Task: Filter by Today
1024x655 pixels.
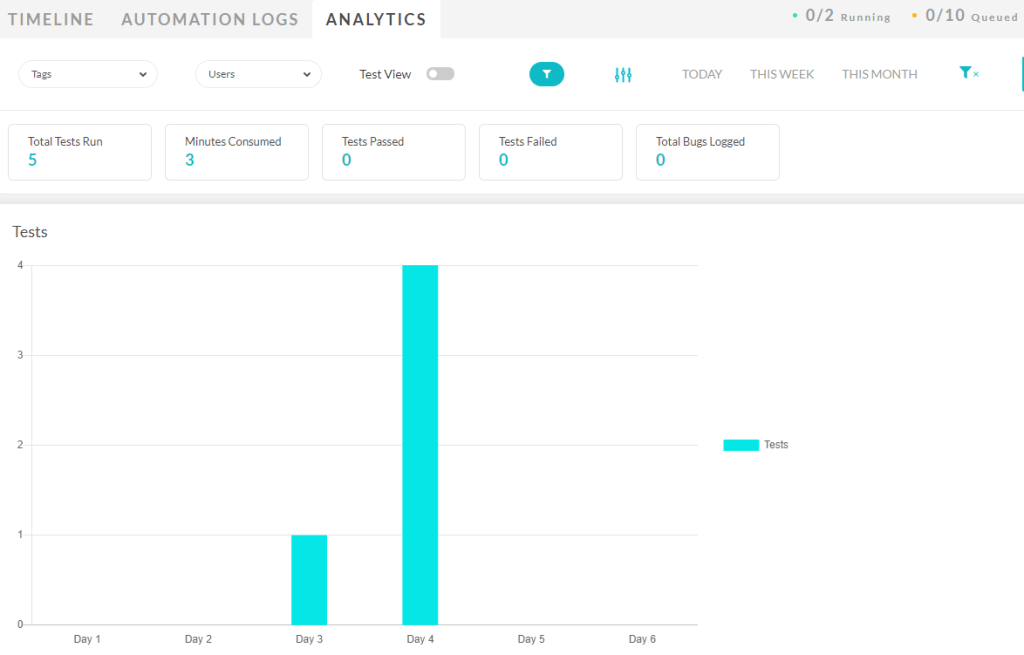Action: click(702, 74)
